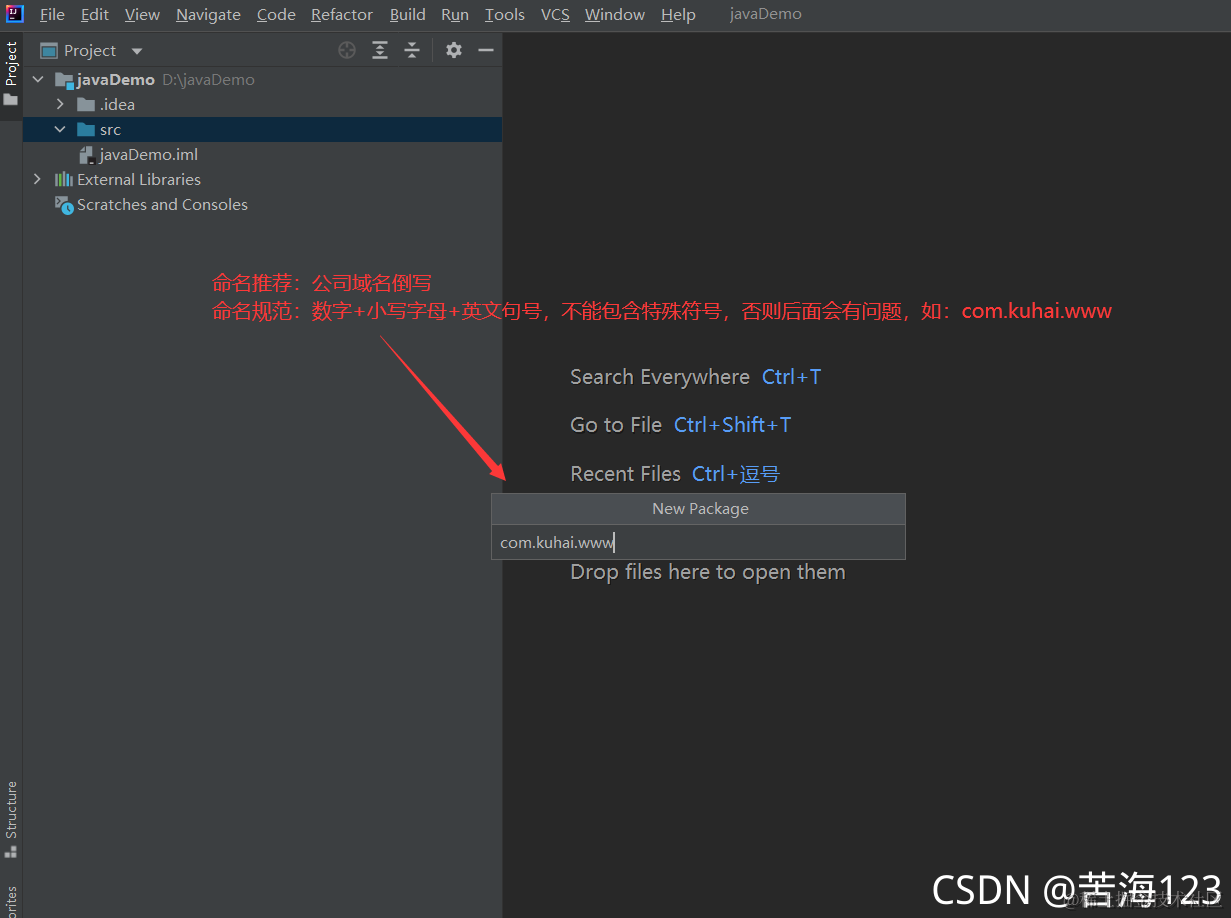This screenshot has width=1231, height=918.
Task: Click the D:\javaDemo path text
Action: [208, 80]
